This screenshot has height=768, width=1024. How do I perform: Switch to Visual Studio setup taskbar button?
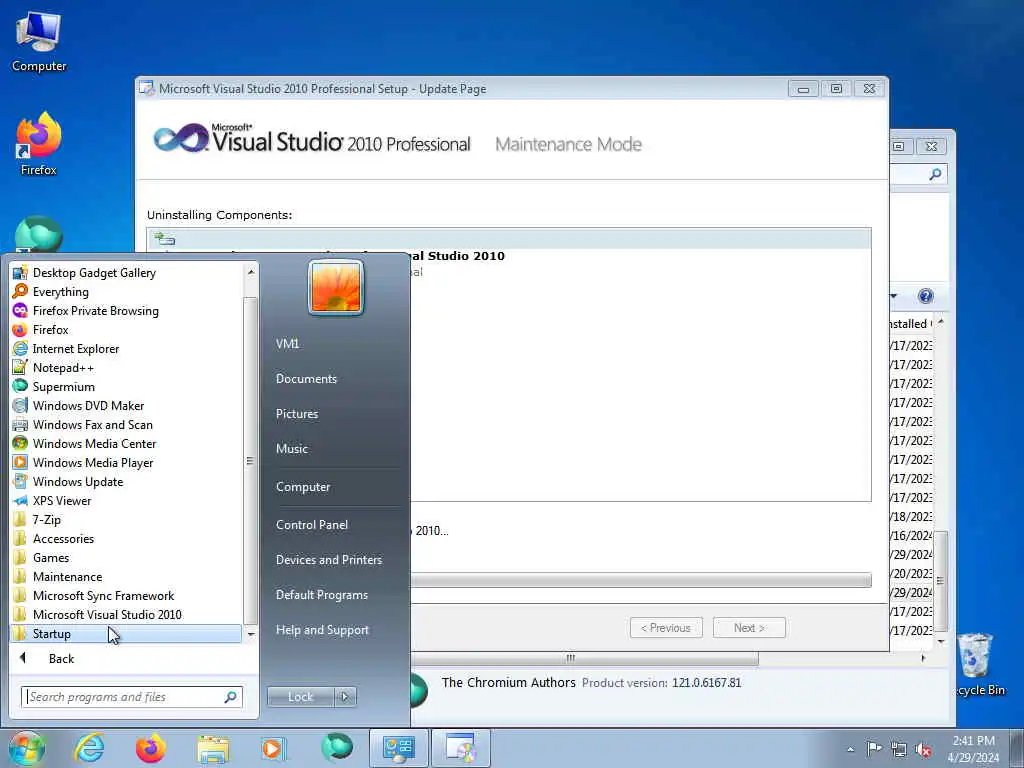pyautogui.click(x=460, y=748)
